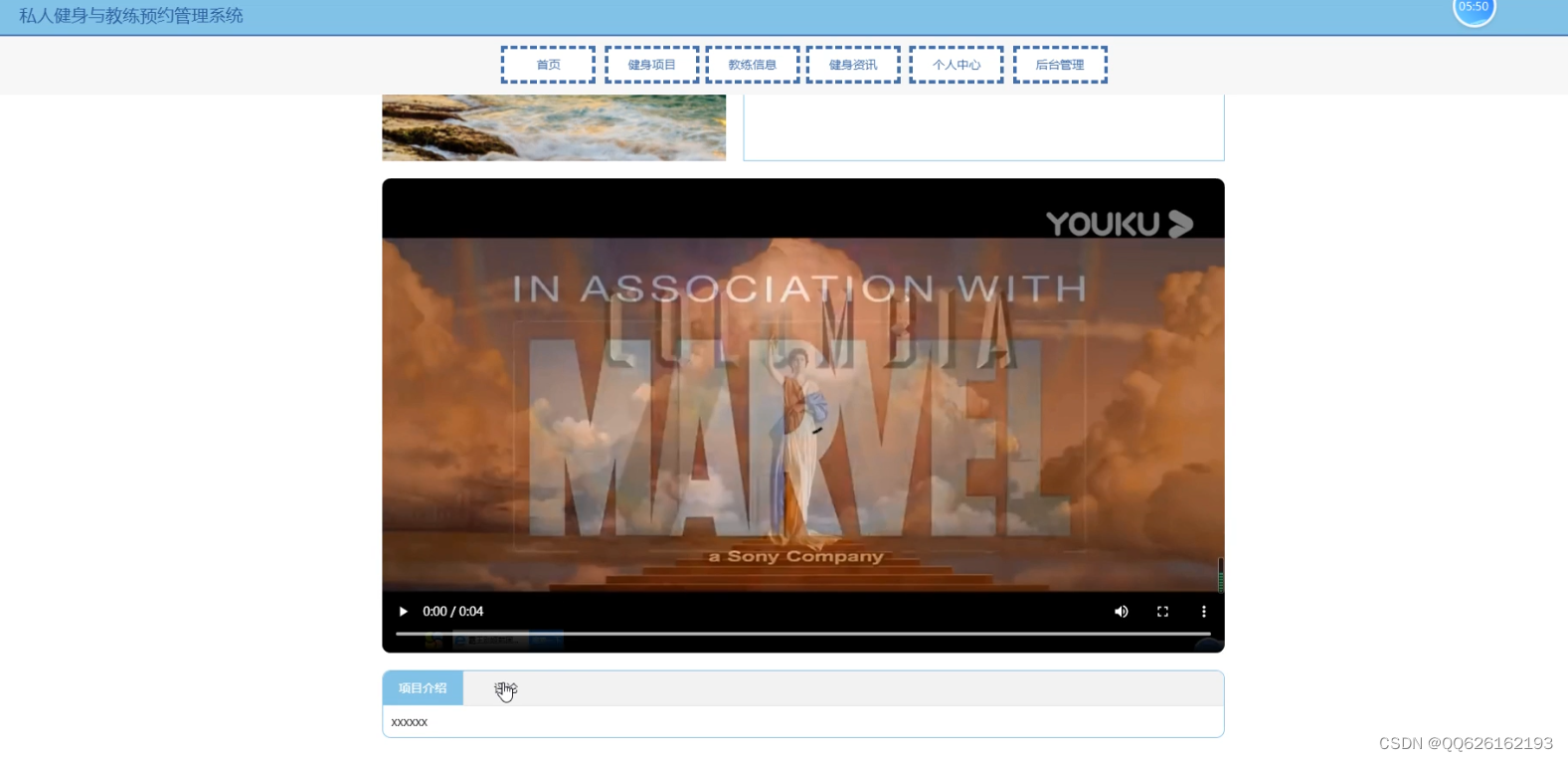Viewport: 1568px width, 761px height.
Task: Select the 项目介绍 tab
Action: pos(423,688)
